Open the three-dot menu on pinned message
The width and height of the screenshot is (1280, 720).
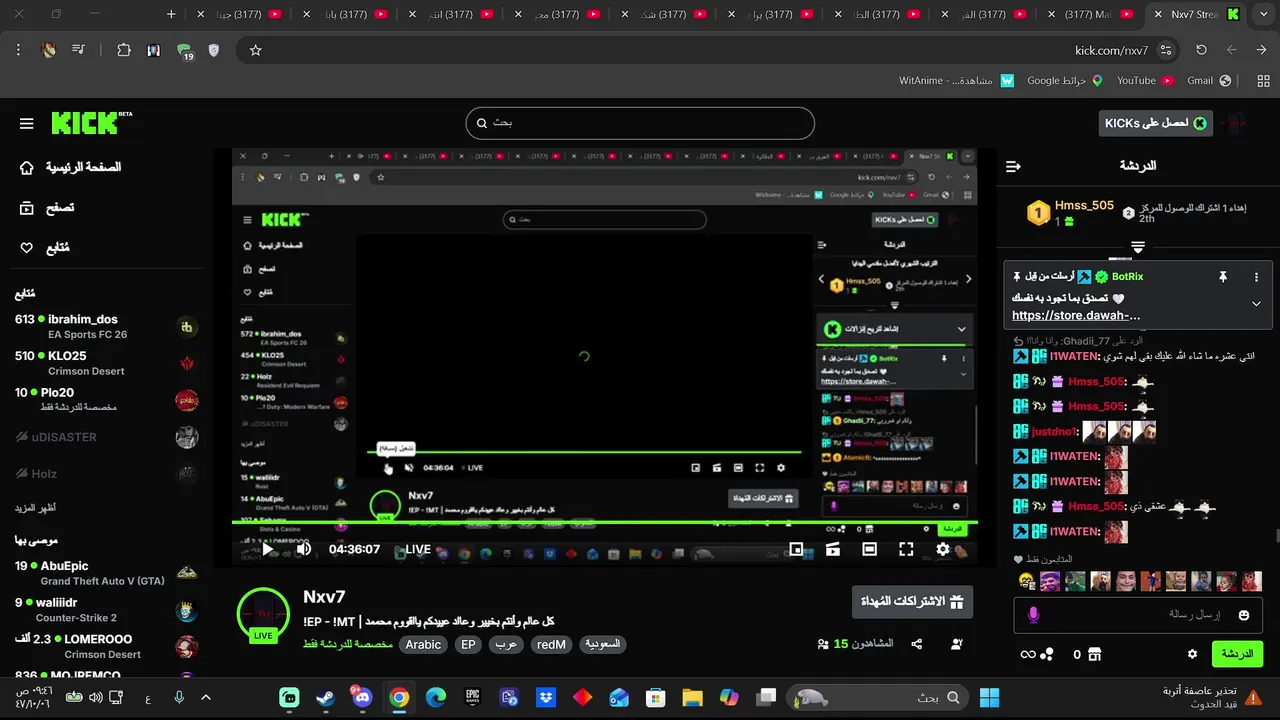pyautogui.click(x=1257, y=277)
